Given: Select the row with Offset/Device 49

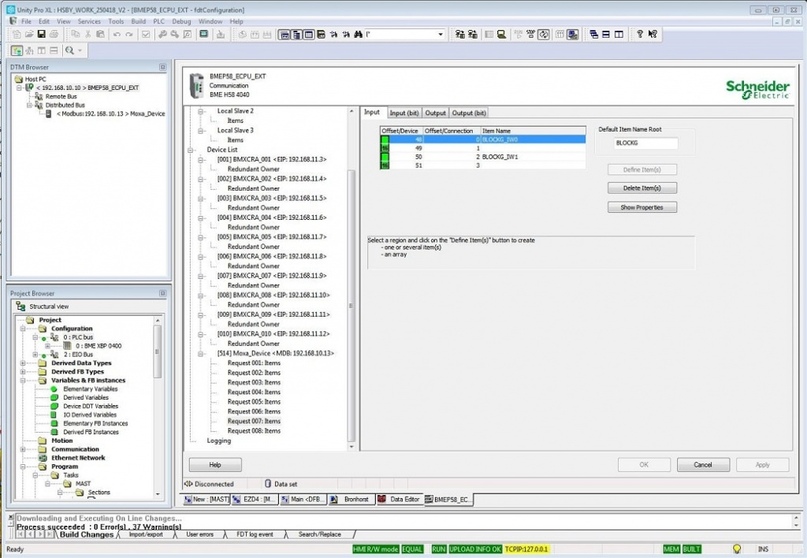Looking at the screenshot, I should 483,148.
